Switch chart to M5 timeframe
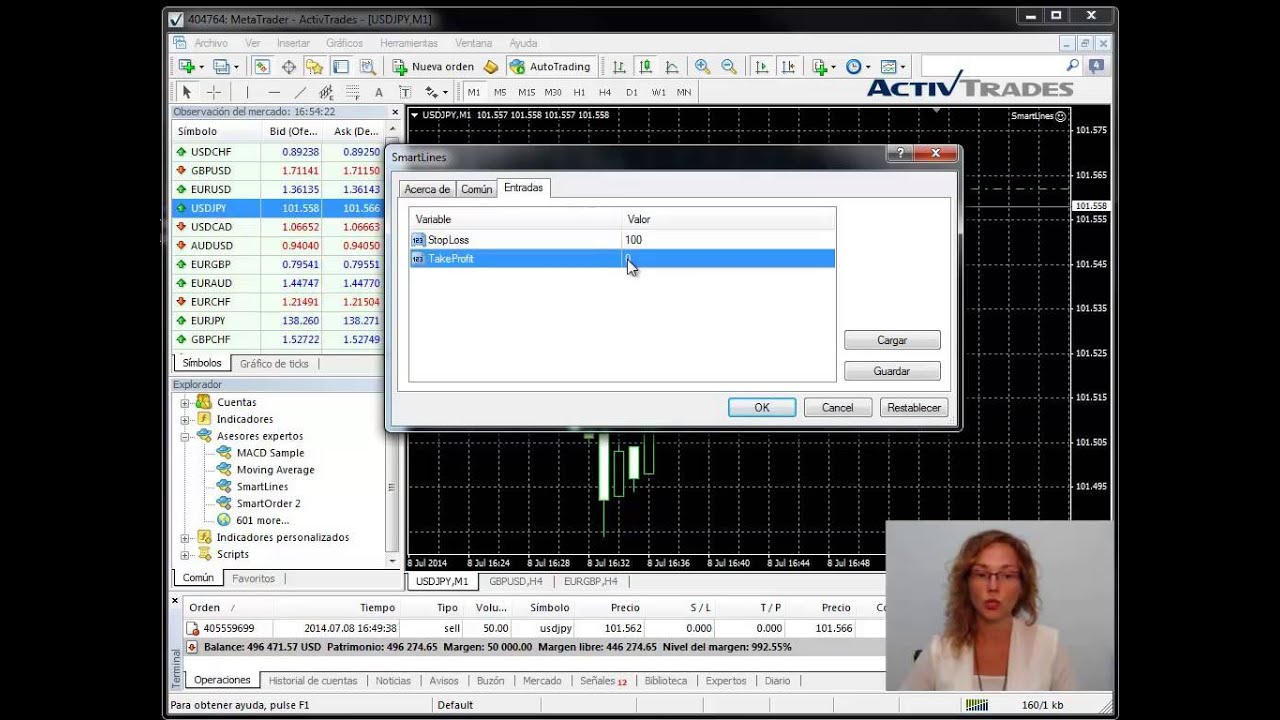 pos(500,92)
